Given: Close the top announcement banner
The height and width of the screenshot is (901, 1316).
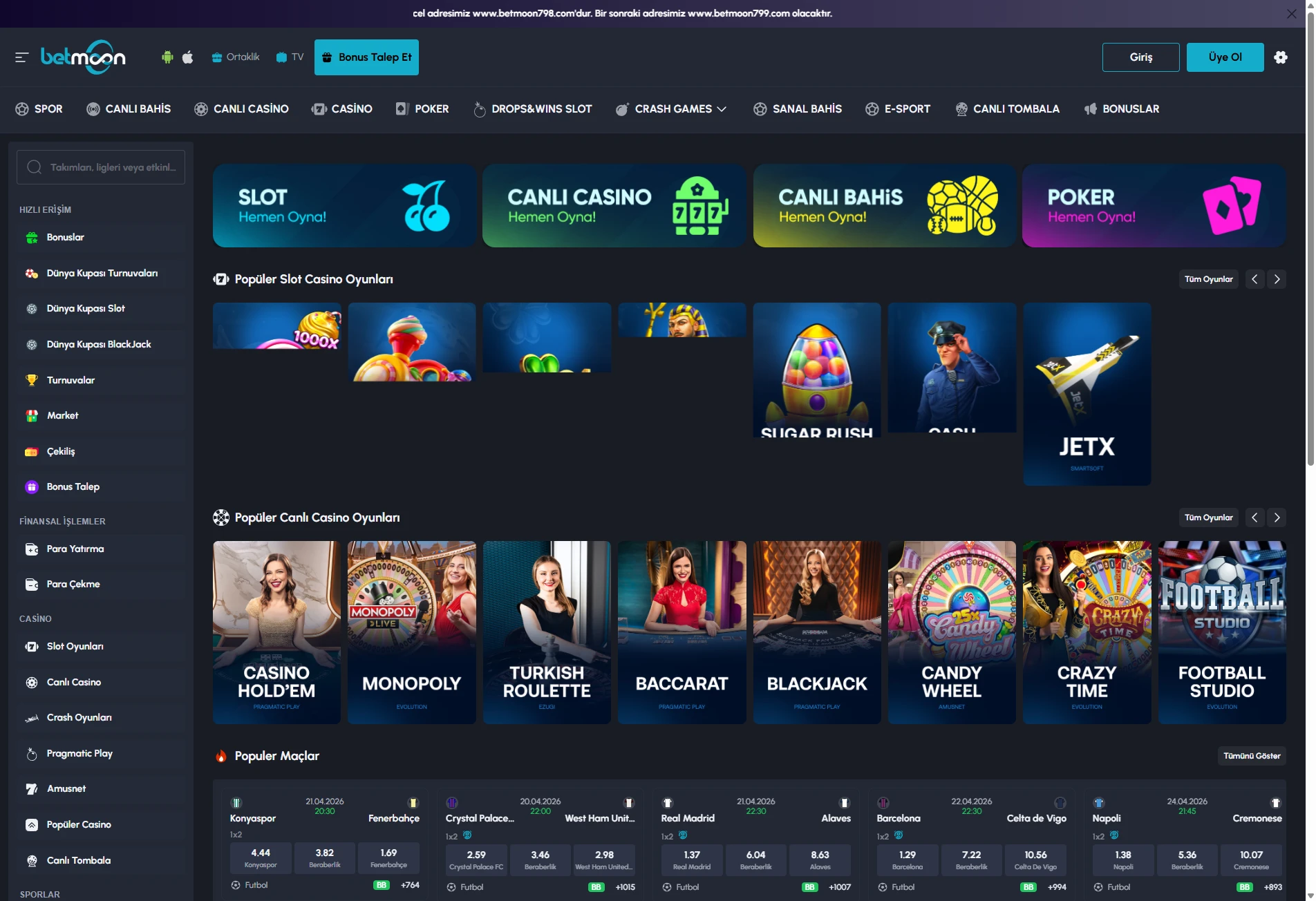Looking at the screenshot, I should click(1291, 14).
